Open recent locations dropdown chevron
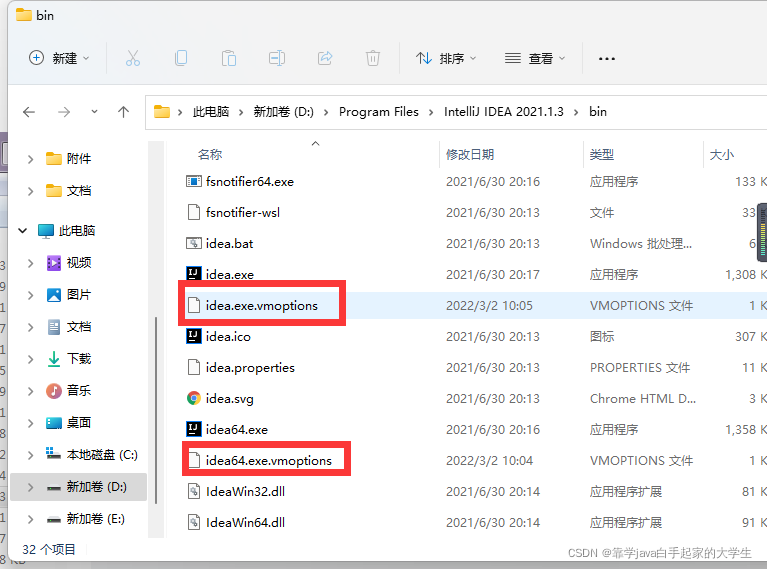 tap(94, 112)
